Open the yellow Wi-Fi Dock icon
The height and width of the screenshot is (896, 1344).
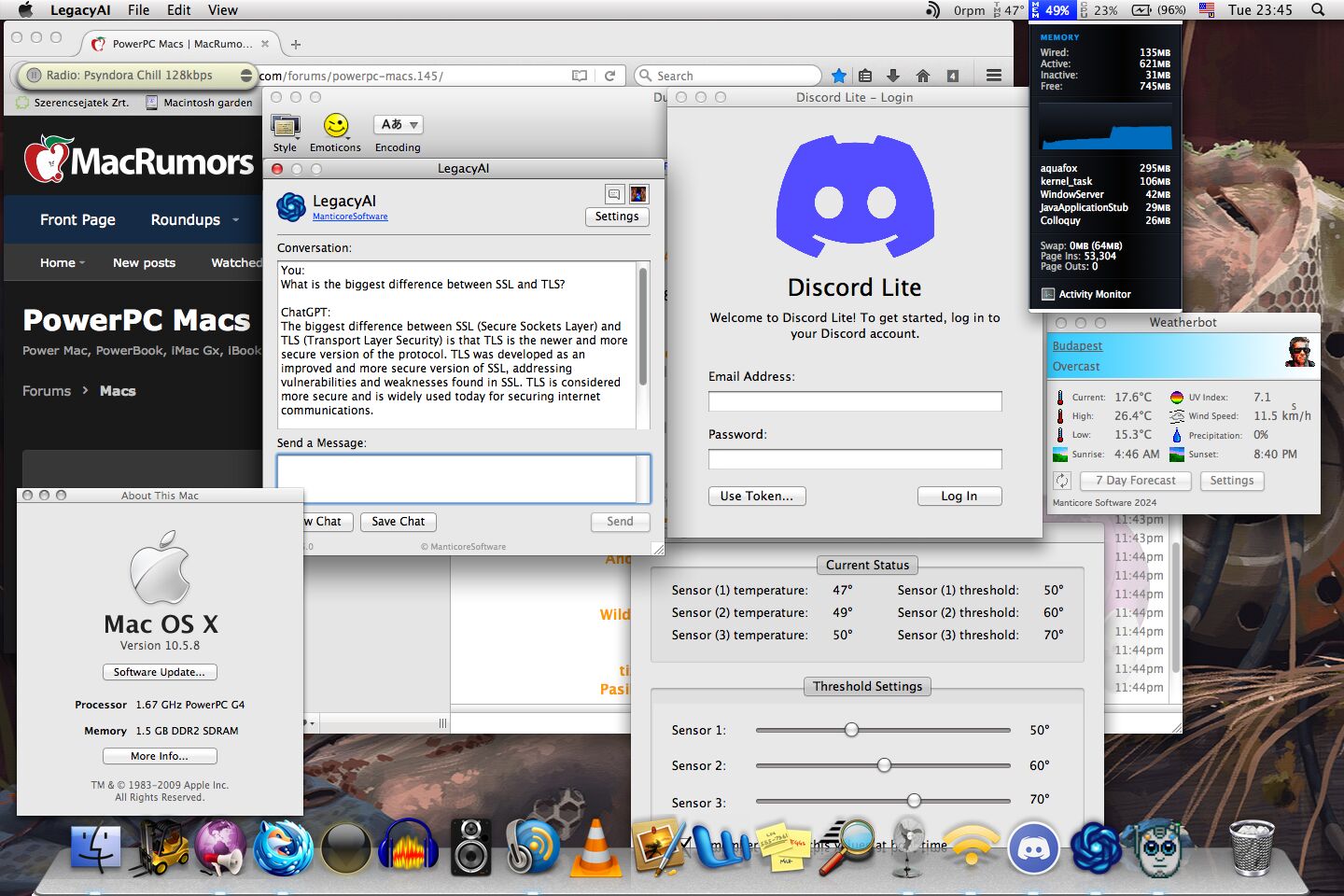tap(971, 847)
